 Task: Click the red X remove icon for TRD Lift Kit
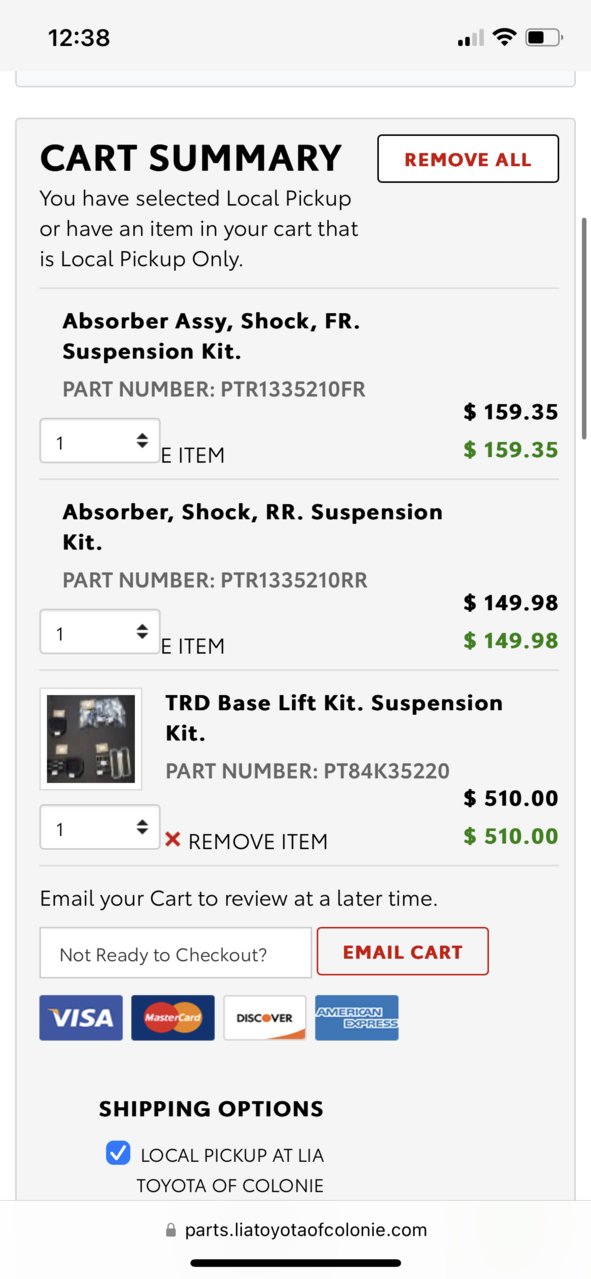point(173,840)
